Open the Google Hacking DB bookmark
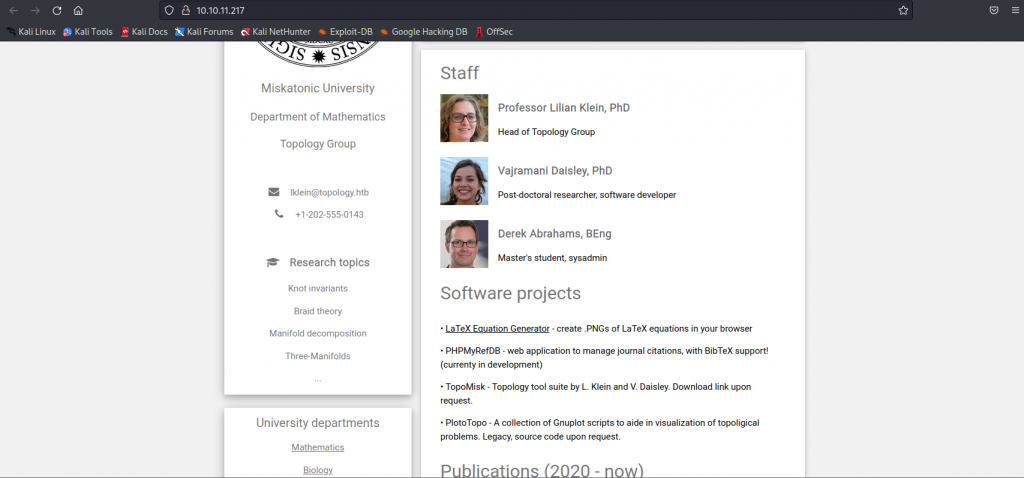The height and width of the screenshot is (478, 1024). [423, 32]
